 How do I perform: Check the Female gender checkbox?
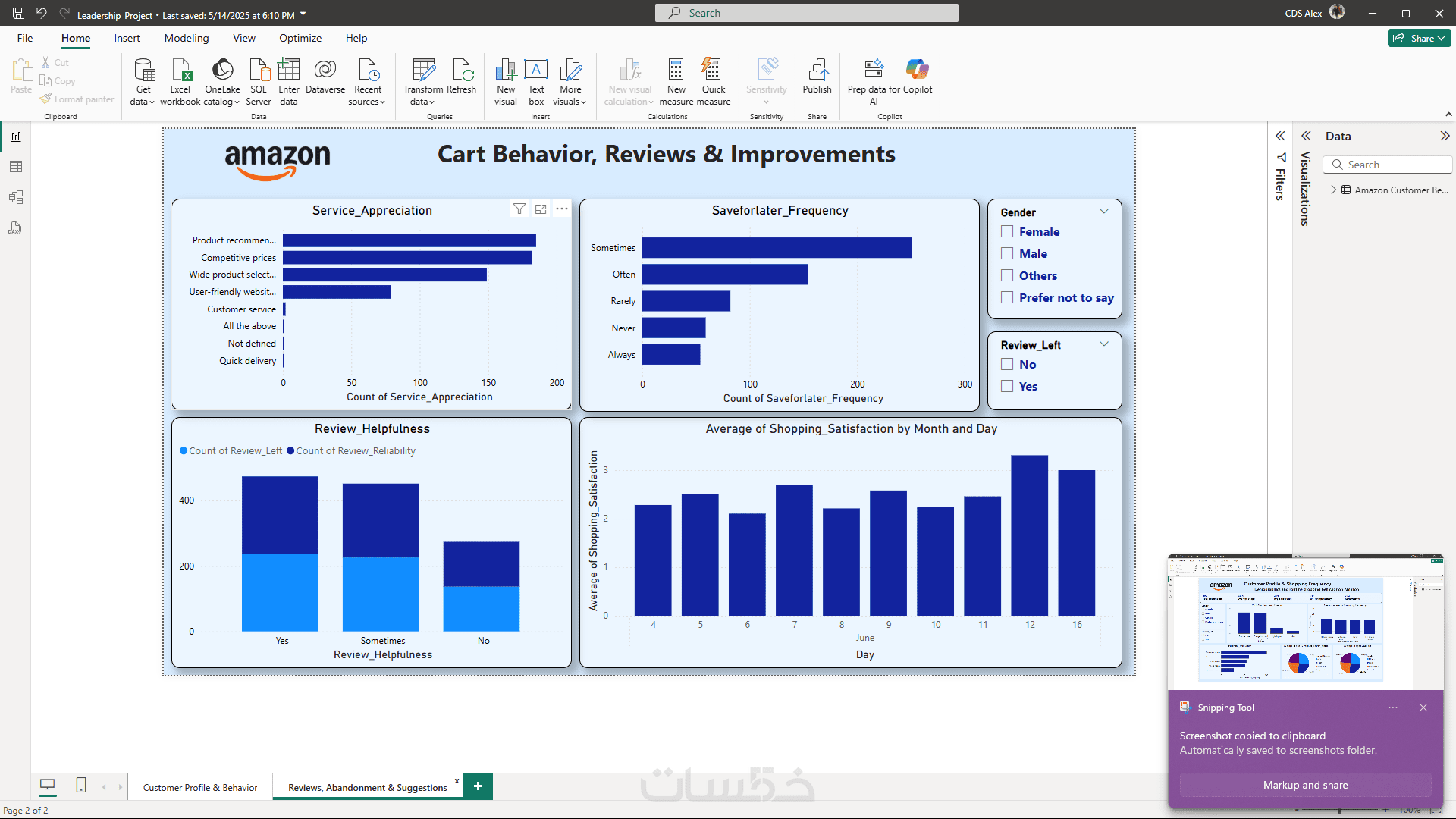1007,232
